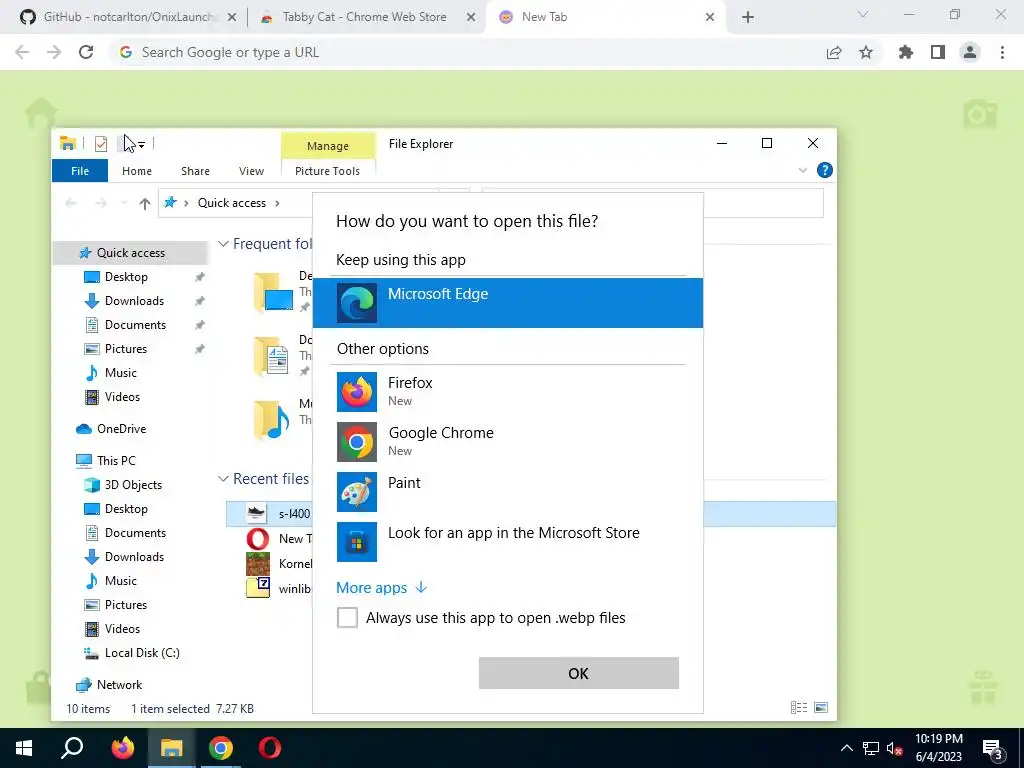Open the Chrome profile menu
This screenshot has width=1024, height=768.
coord(970,52)
